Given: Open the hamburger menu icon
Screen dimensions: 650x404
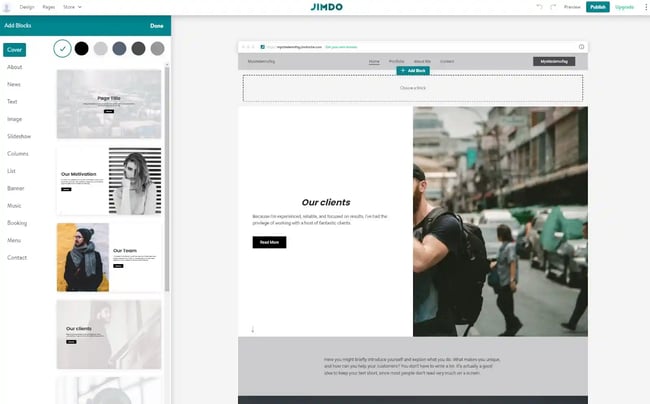Looking at the screenshot, I should pos(8,6).
